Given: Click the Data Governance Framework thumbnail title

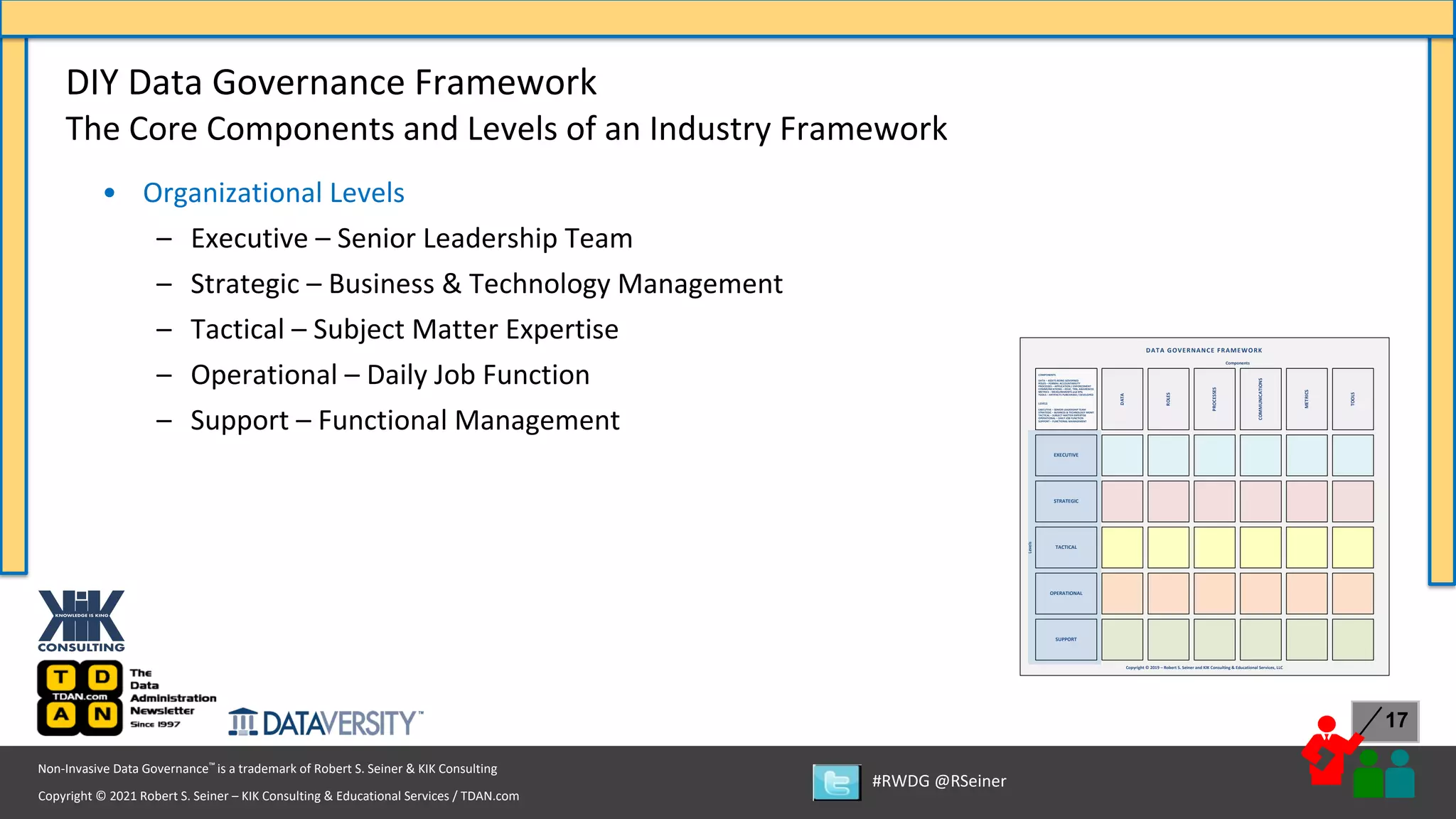Looking at the screenshot, I should click(1204, 350).
